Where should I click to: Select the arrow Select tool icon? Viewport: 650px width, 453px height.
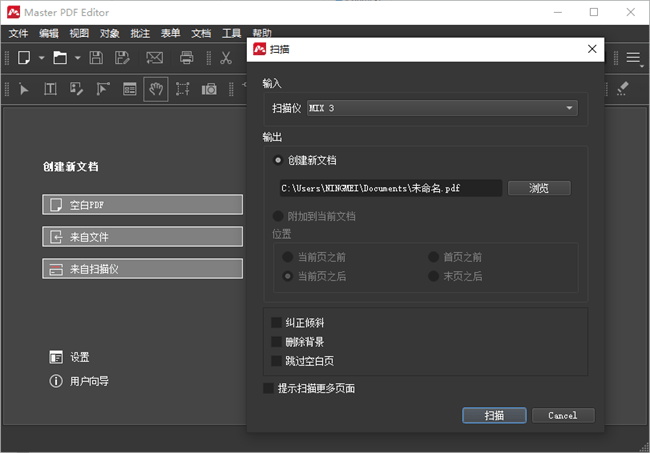pos(25,89)
